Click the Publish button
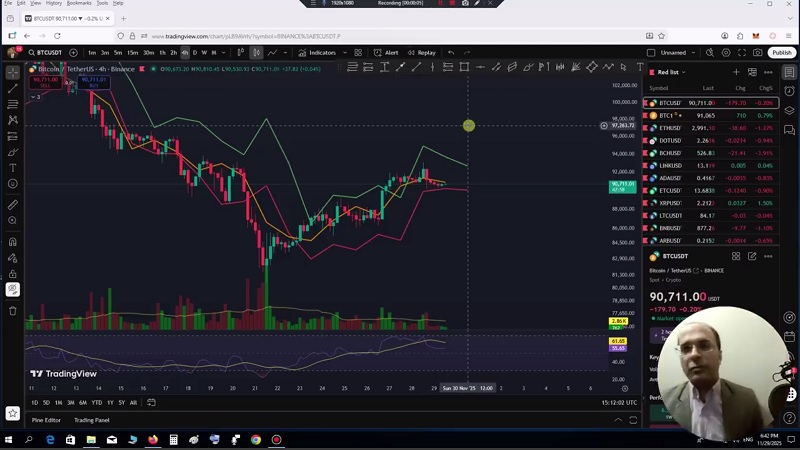 [x=781, y=52]
